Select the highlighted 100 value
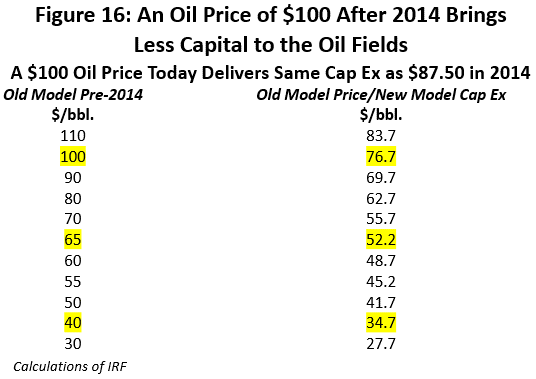This screenshot has height=379, width=536. [73, 157]
